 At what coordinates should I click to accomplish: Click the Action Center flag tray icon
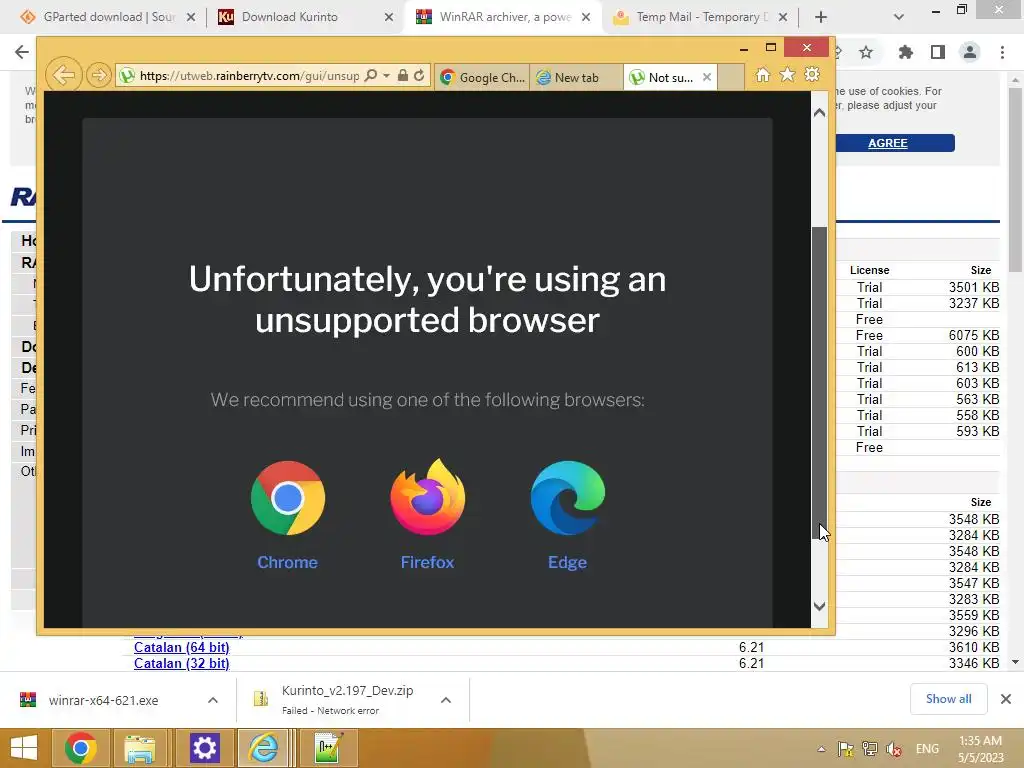(846, 749)
